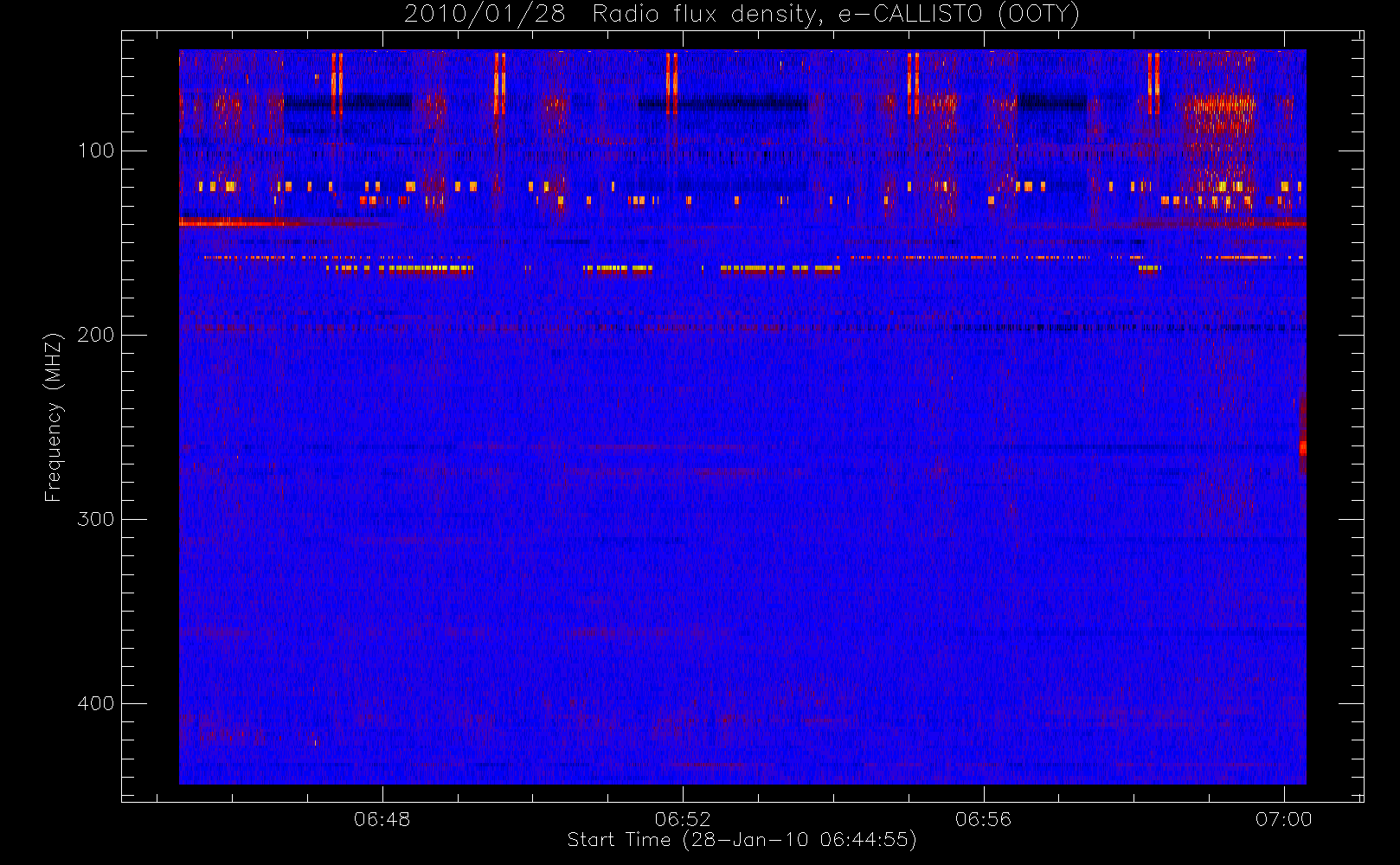The height and width of the screenshot is (865, 1400).
Task: Click the 07:00 time tick label
Action: click(1284, 819)
